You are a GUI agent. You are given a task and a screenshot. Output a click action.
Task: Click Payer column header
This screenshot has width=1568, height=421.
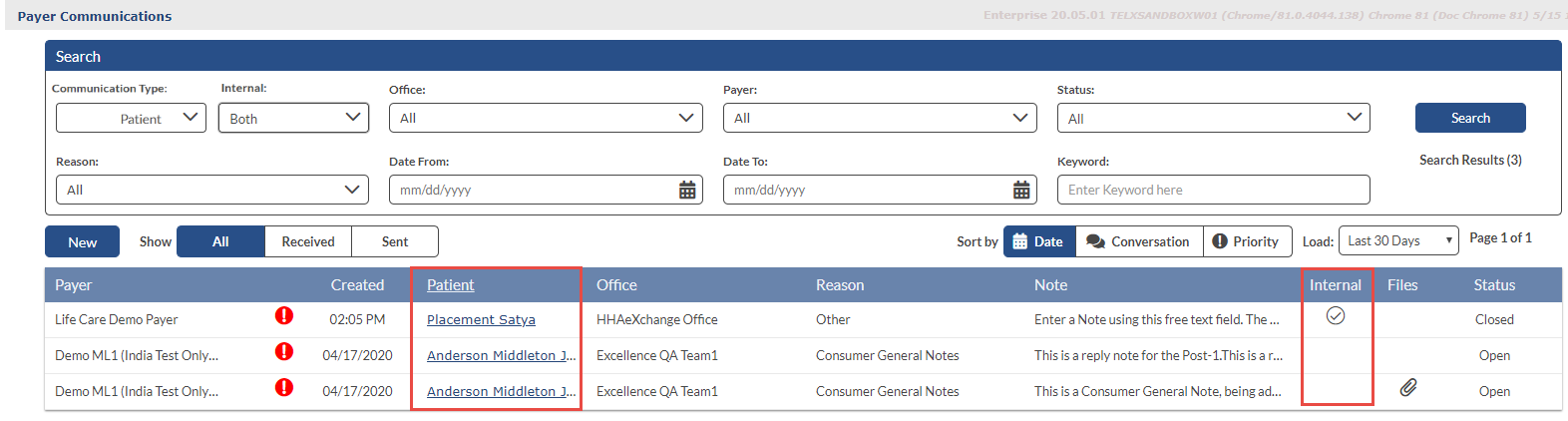click(x=73, y=284)
